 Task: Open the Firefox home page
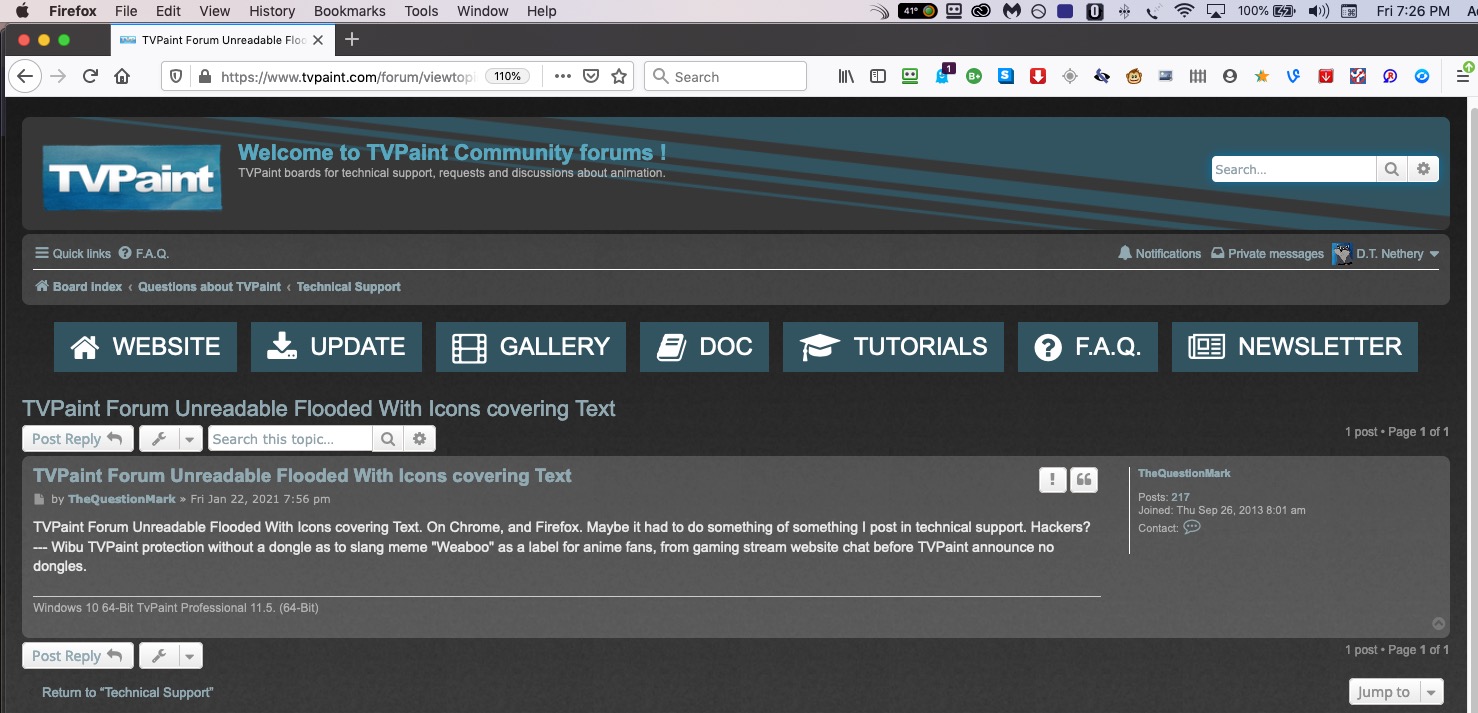point(122,77)
